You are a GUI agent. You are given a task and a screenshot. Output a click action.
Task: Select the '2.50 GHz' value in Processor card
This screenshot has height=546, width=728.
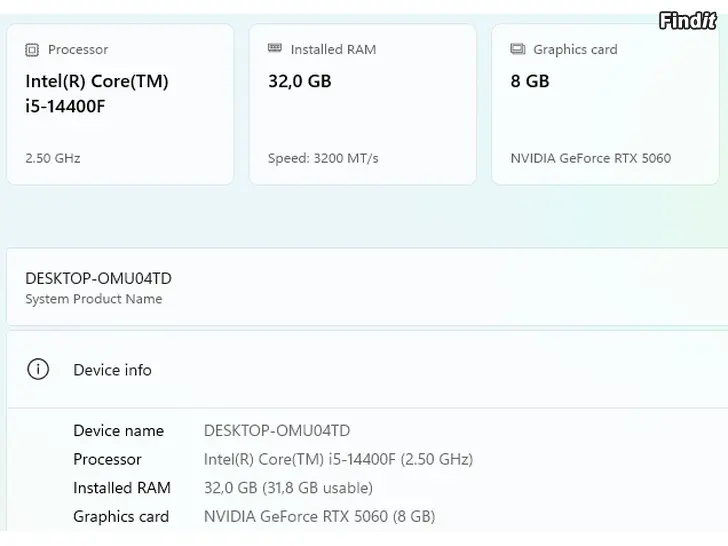(53, 158)
